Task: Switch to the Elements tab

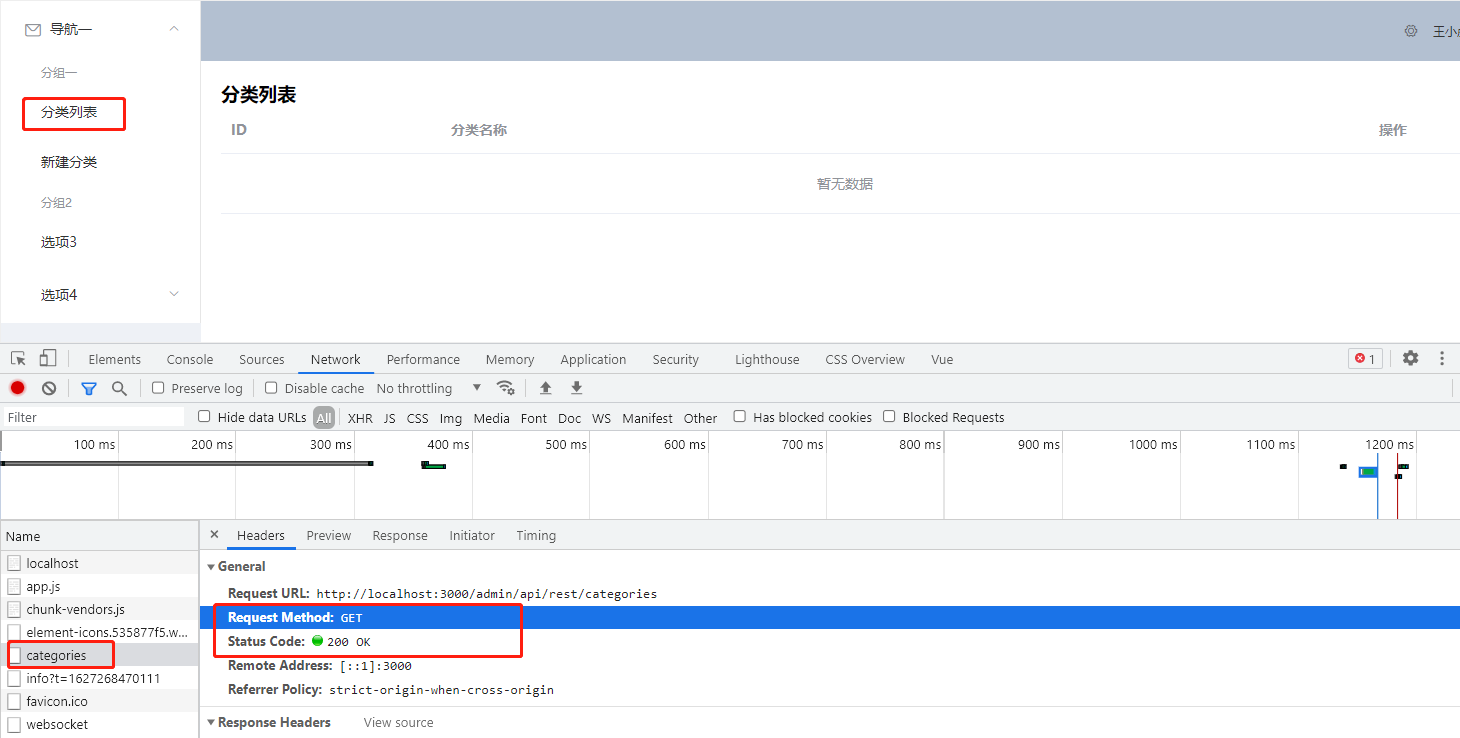Action: coord(114,359)
